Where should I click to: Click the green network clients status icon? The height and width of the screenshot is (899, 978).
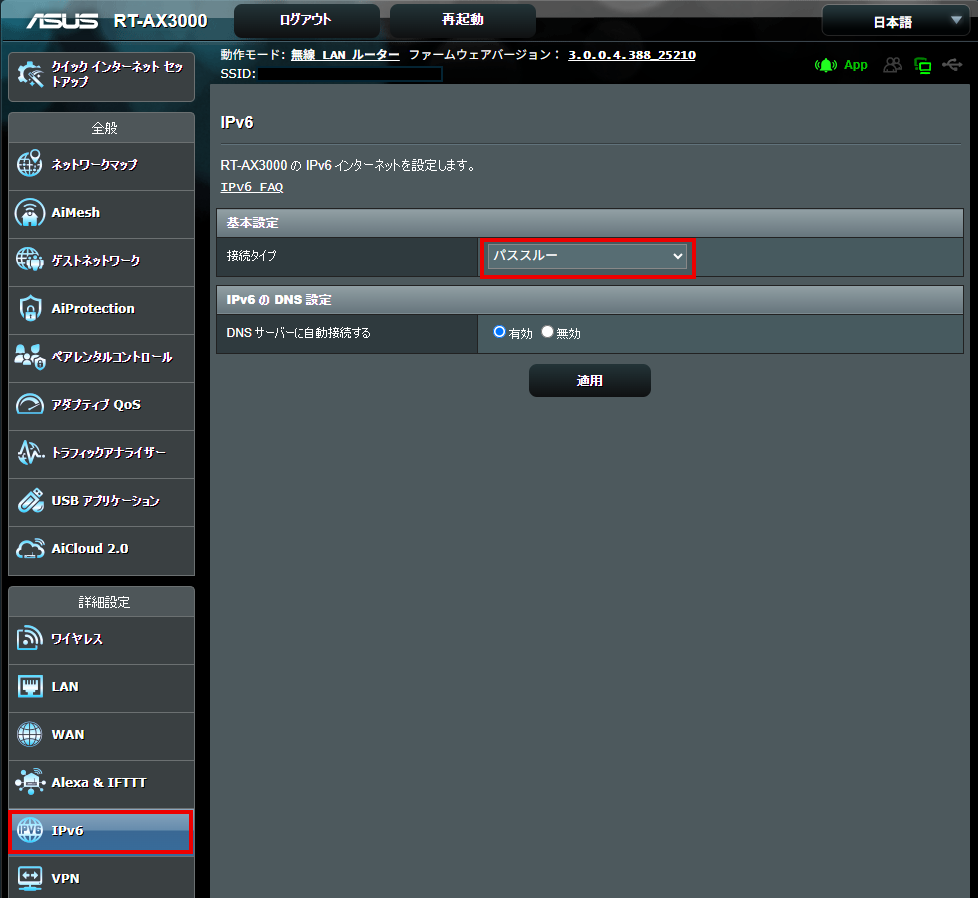[x=922, y=66]
